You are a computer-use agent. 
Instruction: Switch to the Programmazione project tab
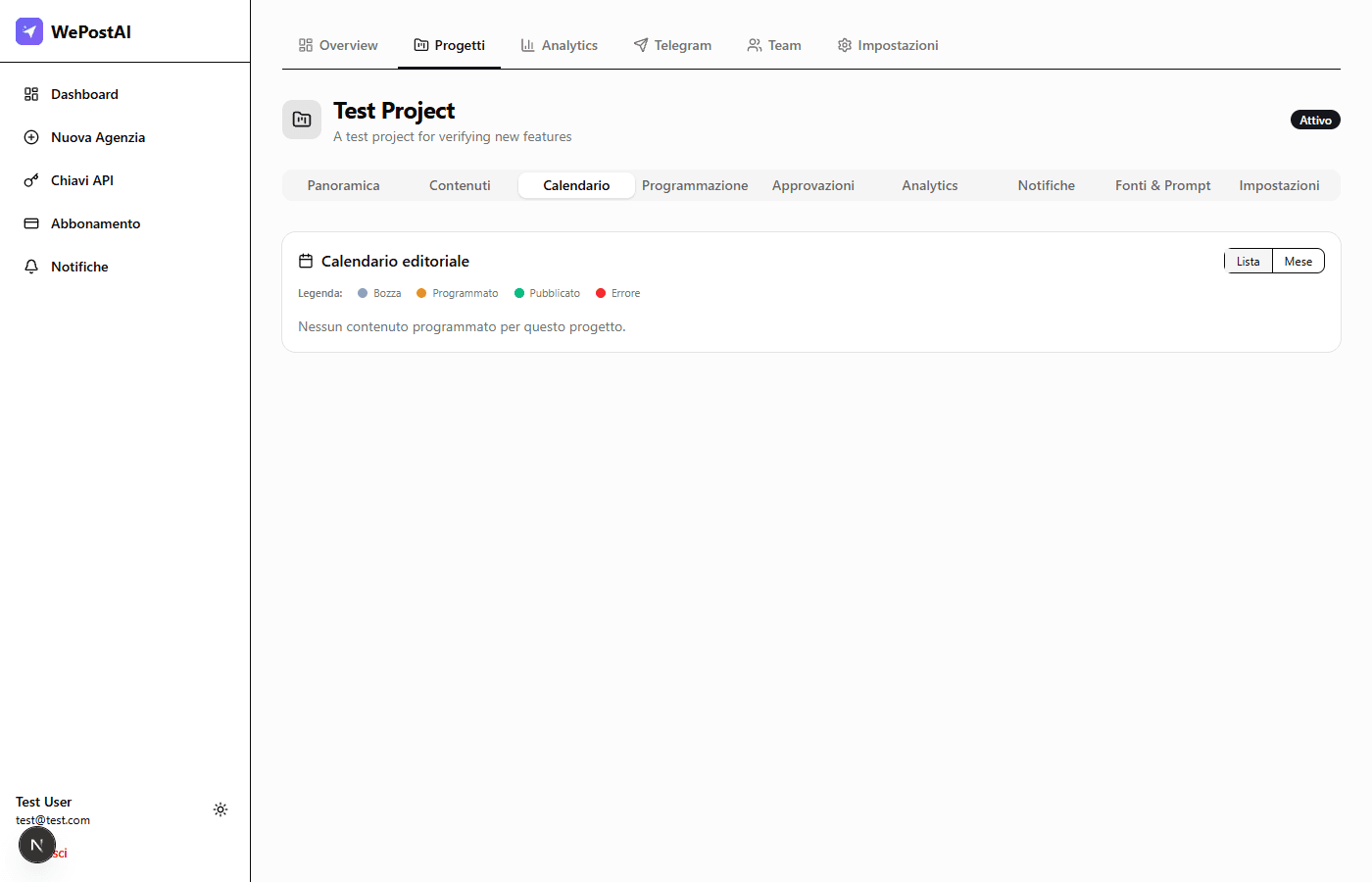tap(694, 185)
